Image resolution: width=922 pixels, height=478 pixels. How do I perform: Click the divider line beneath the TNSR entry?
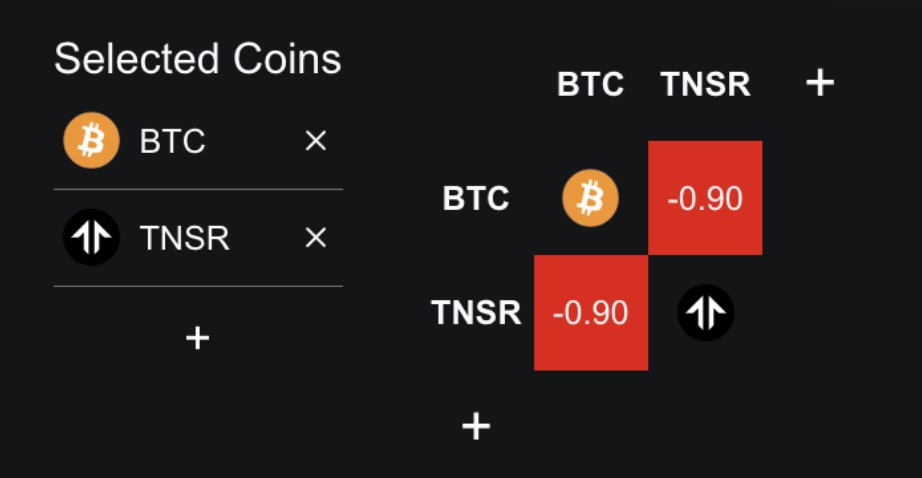198,286
